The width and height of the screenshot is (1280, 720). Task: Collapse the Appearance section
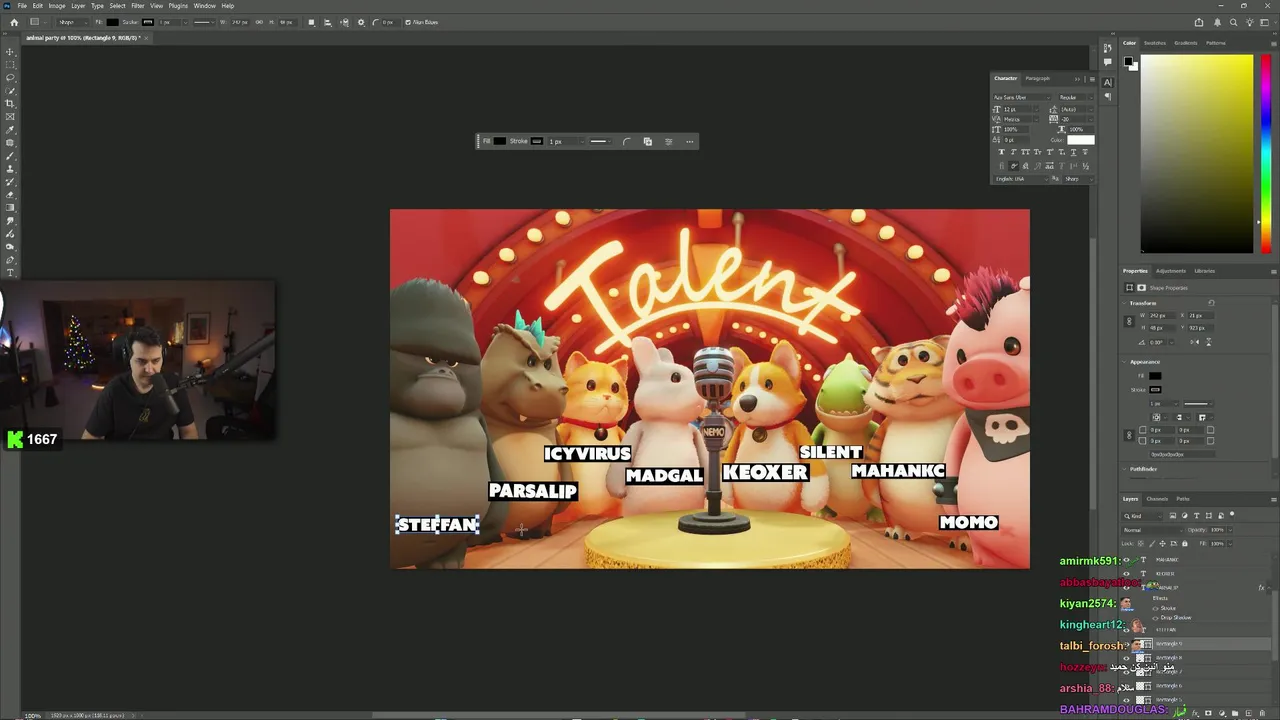tap(1125, 362)
